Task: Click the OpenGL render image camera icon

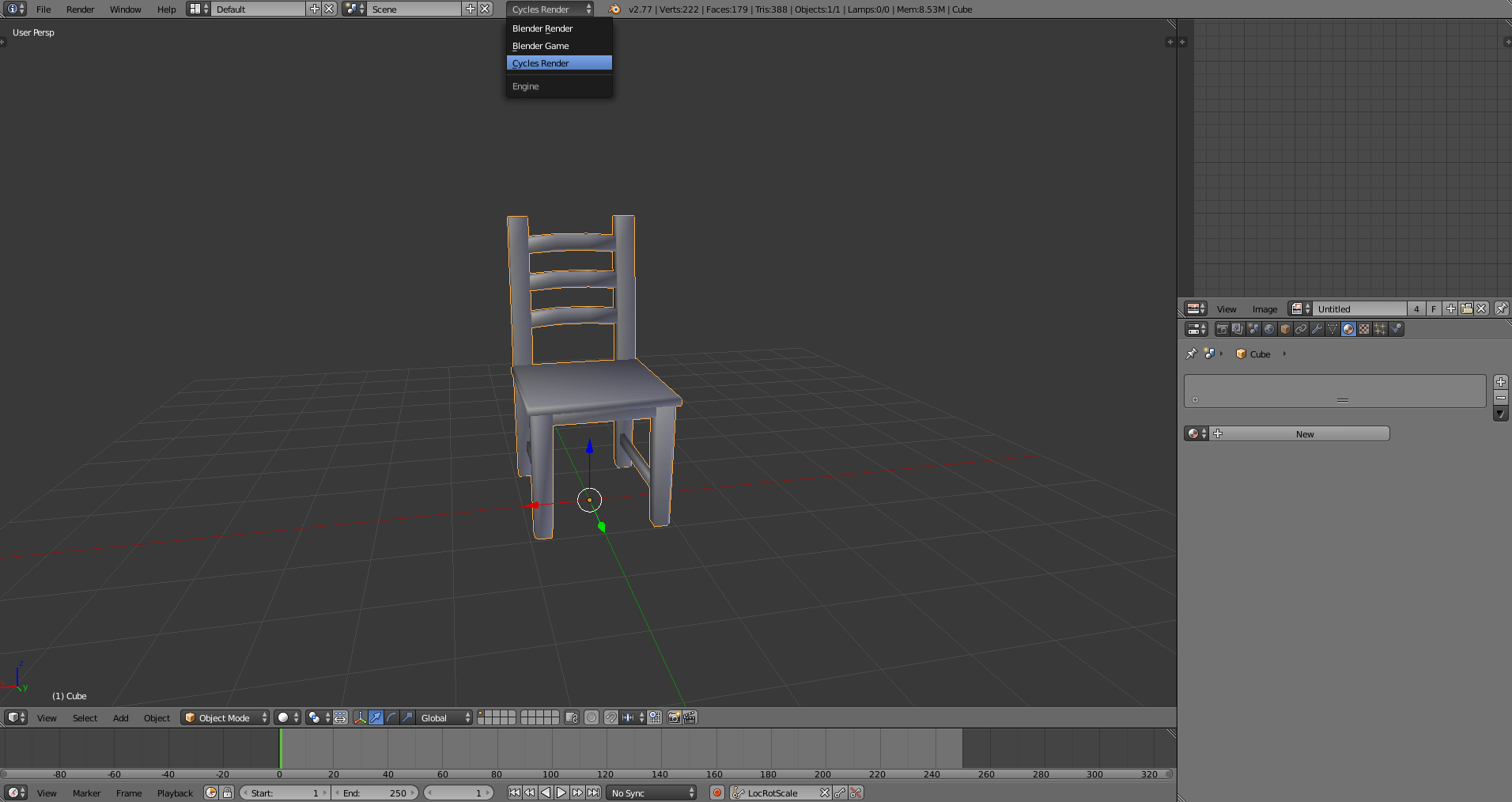Action: pyautogui.click(x=674, y=717)
